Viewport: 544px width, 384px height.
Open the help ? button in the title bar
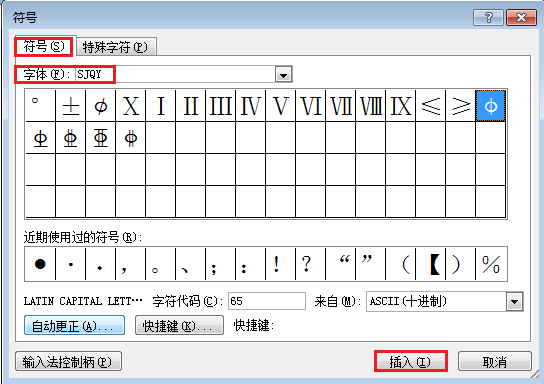488,17
